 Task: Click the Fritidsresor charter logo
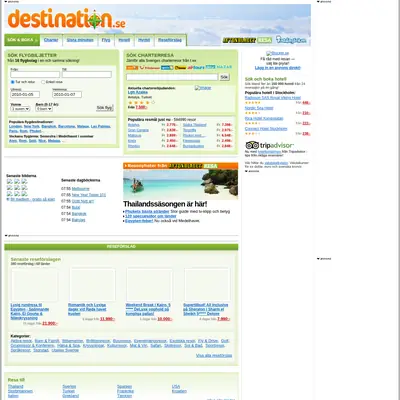[150, 68]
